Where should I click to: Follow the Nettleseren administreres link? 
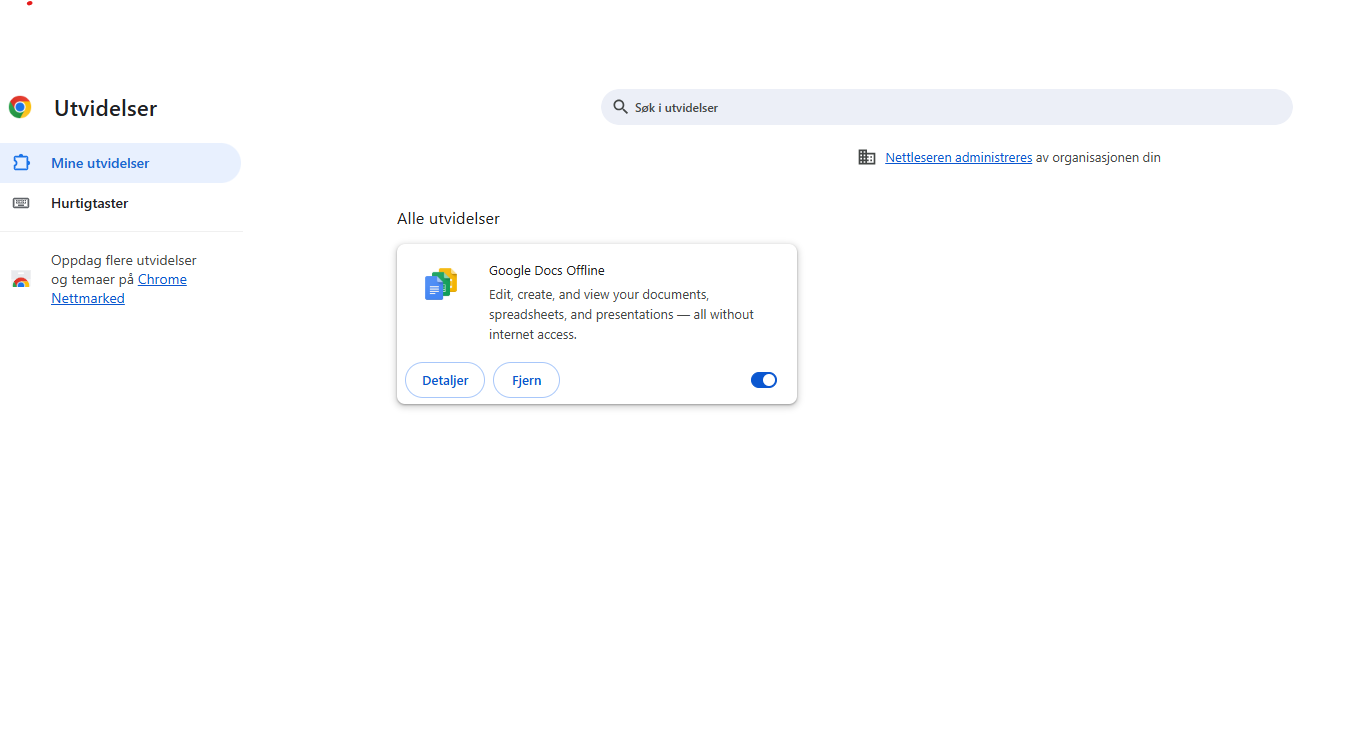959,157
